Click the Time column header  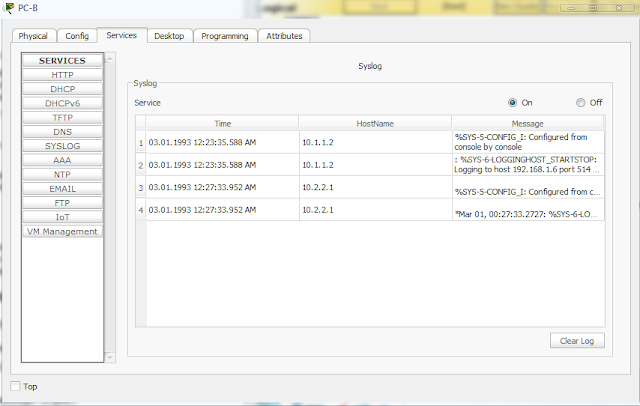(222, 124)
